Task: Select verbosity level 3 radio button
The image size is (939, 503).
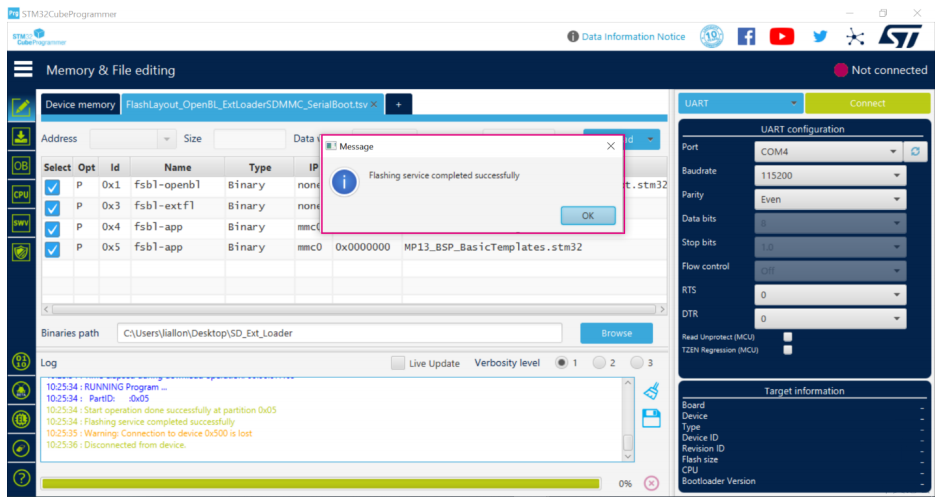Action: (637, 363)
